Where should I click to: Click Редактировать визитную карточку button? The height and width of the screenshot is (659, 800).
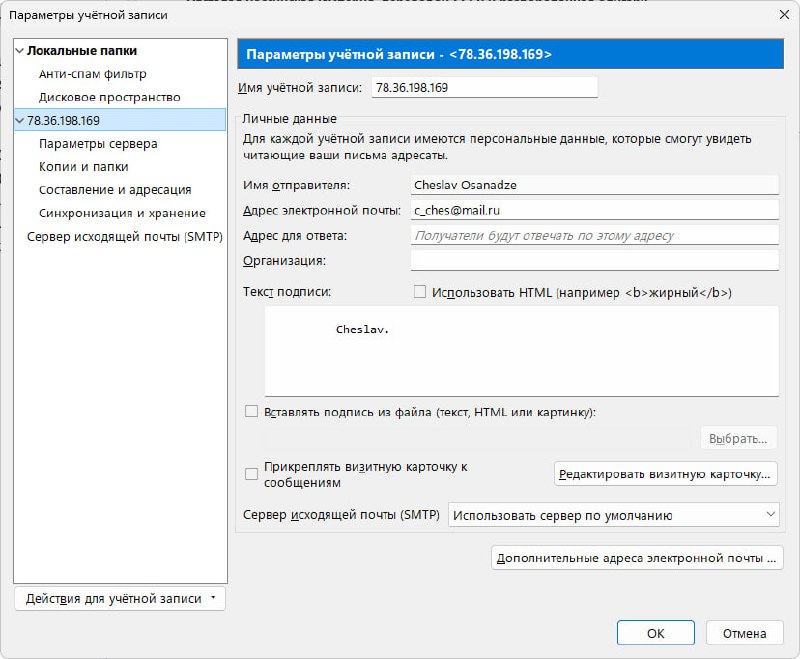point(665,473)
